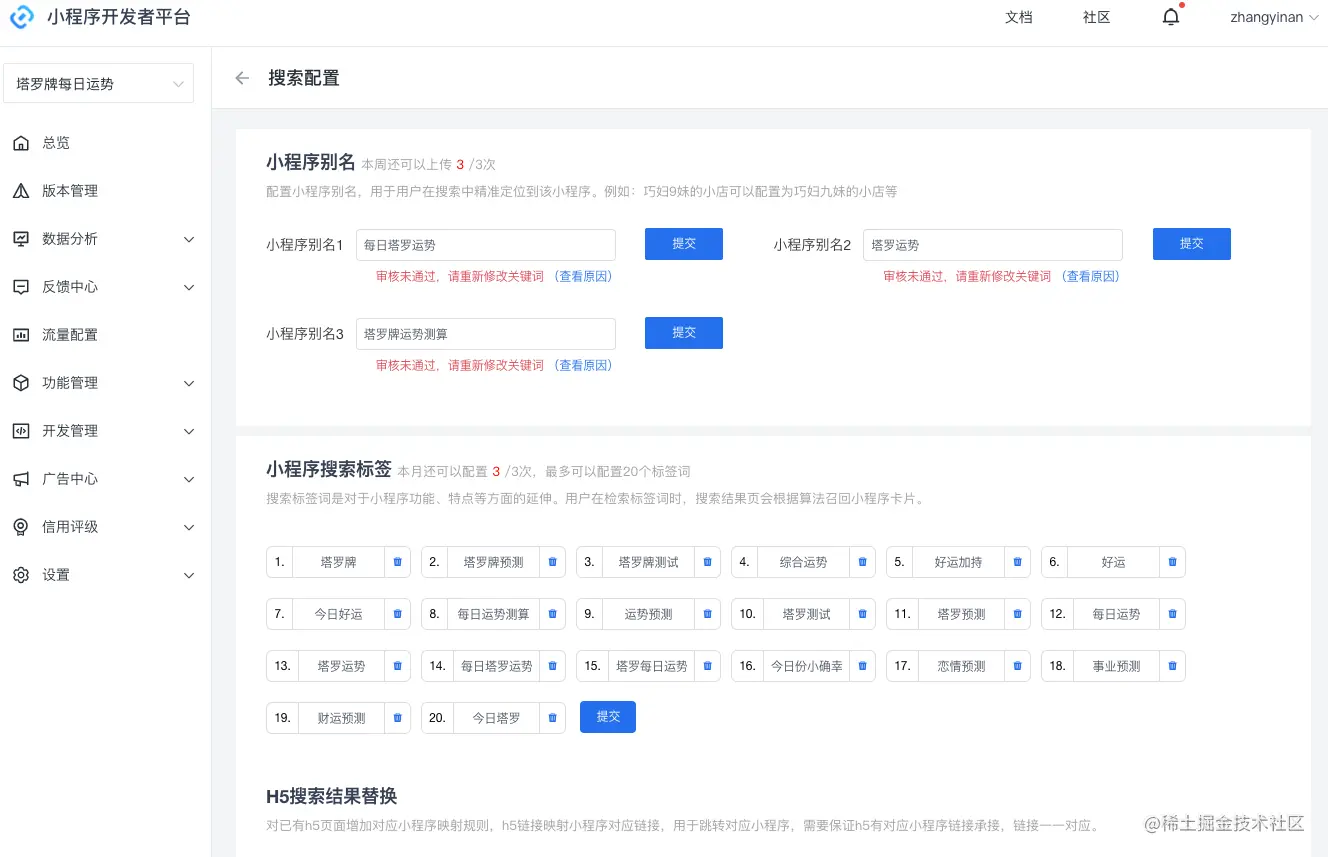Expand the 信用评级 menu chevron
The width and height of the screenshot is (1328, 857).
189,527
